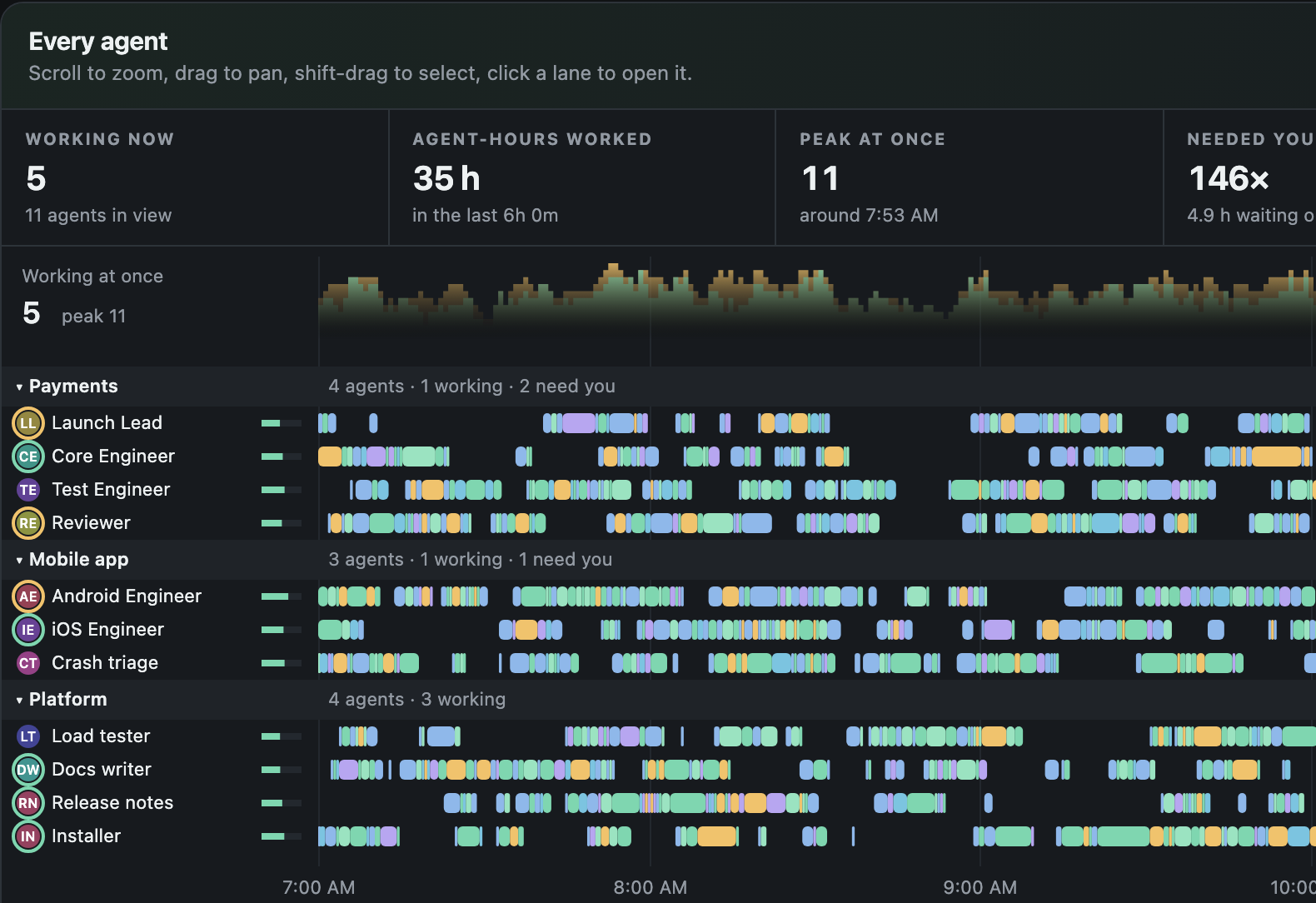
Task: Click the Launch Lead LL avatar
Action: pos(28,423)
